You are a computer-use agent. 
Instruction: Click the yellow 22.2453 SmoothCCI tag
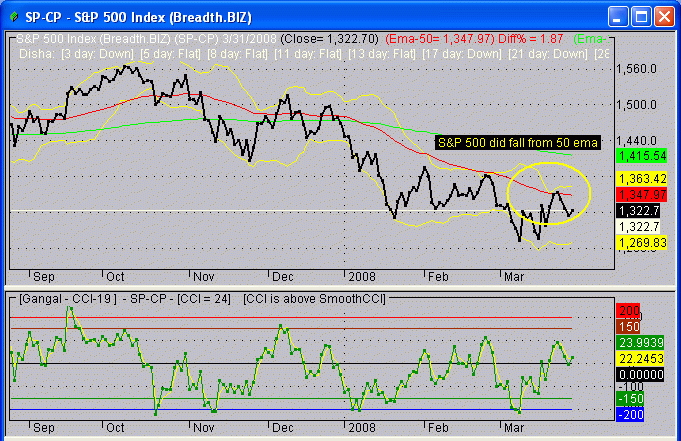point(641,358)
